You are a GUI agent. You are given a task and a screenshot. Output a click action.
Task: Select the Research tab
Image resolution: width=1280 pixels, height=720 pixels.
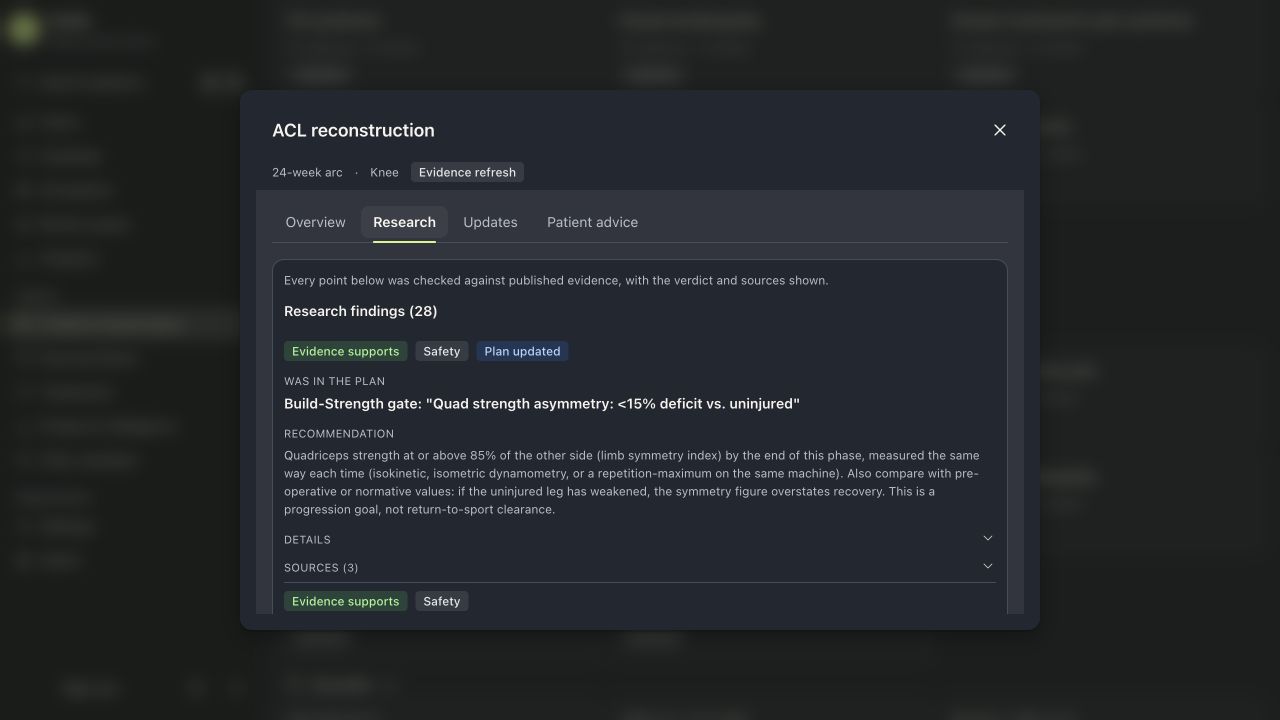click(x=404, y=222)
